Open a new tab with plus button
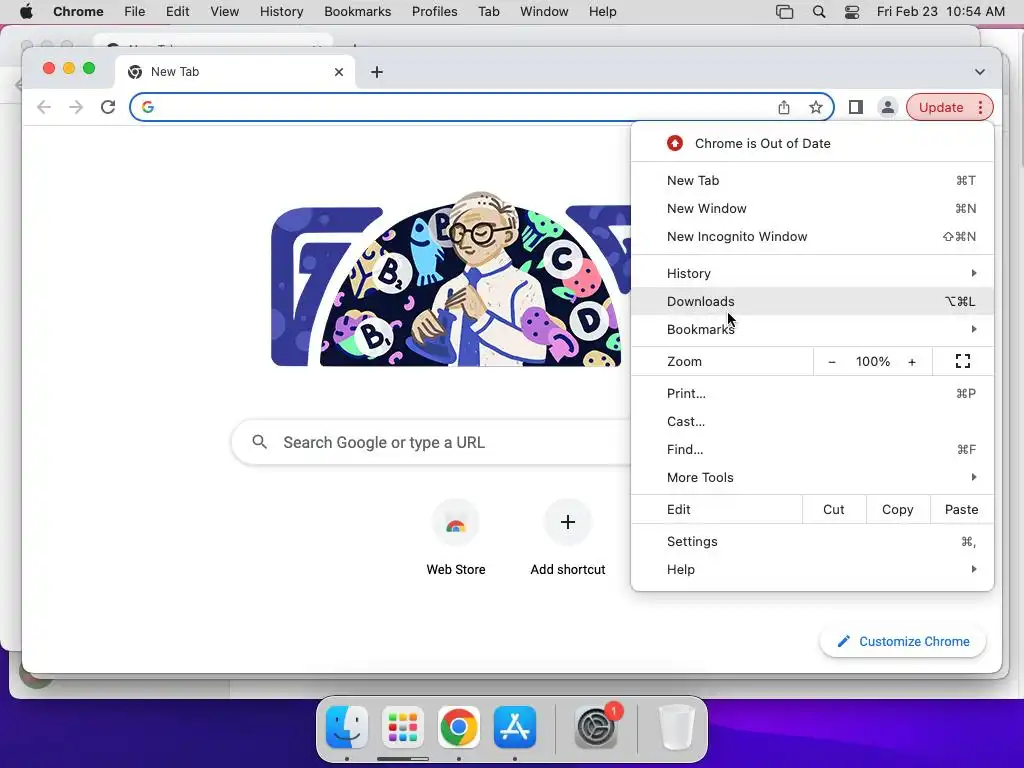The image size is (1024, 768). (377, 72)
